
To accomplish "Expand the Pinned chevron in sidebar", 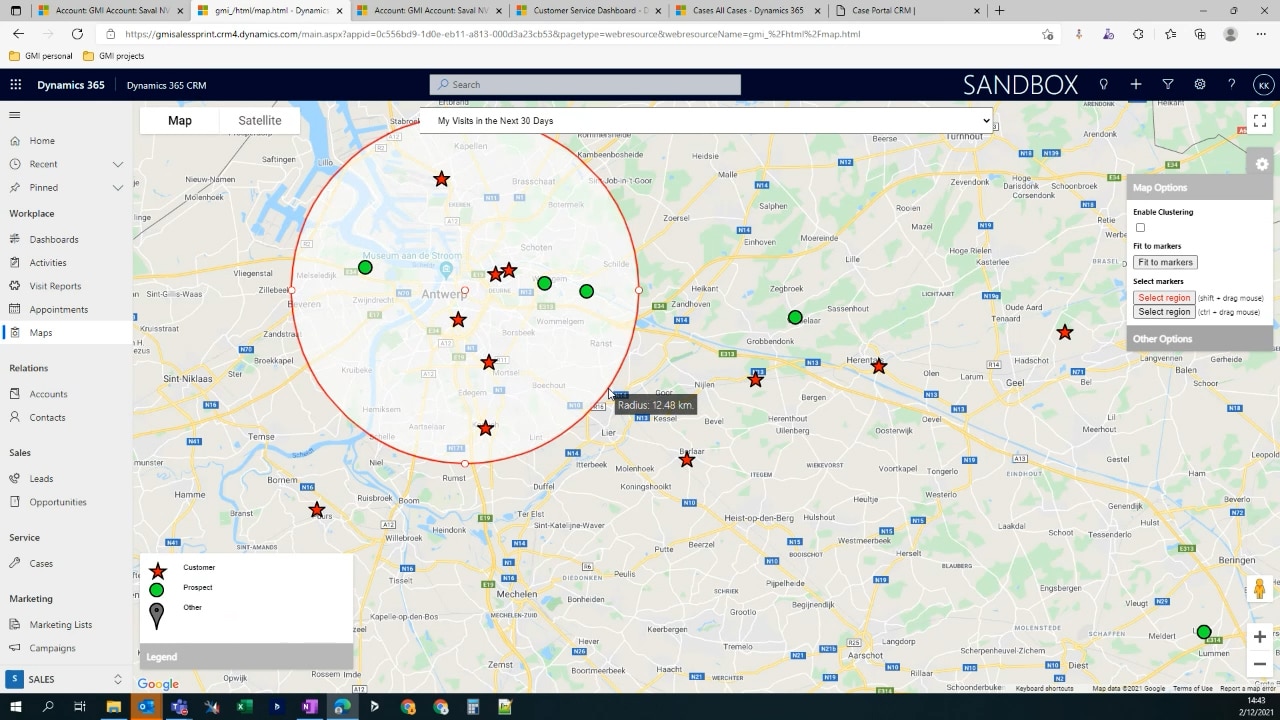I will click(118, 187).
